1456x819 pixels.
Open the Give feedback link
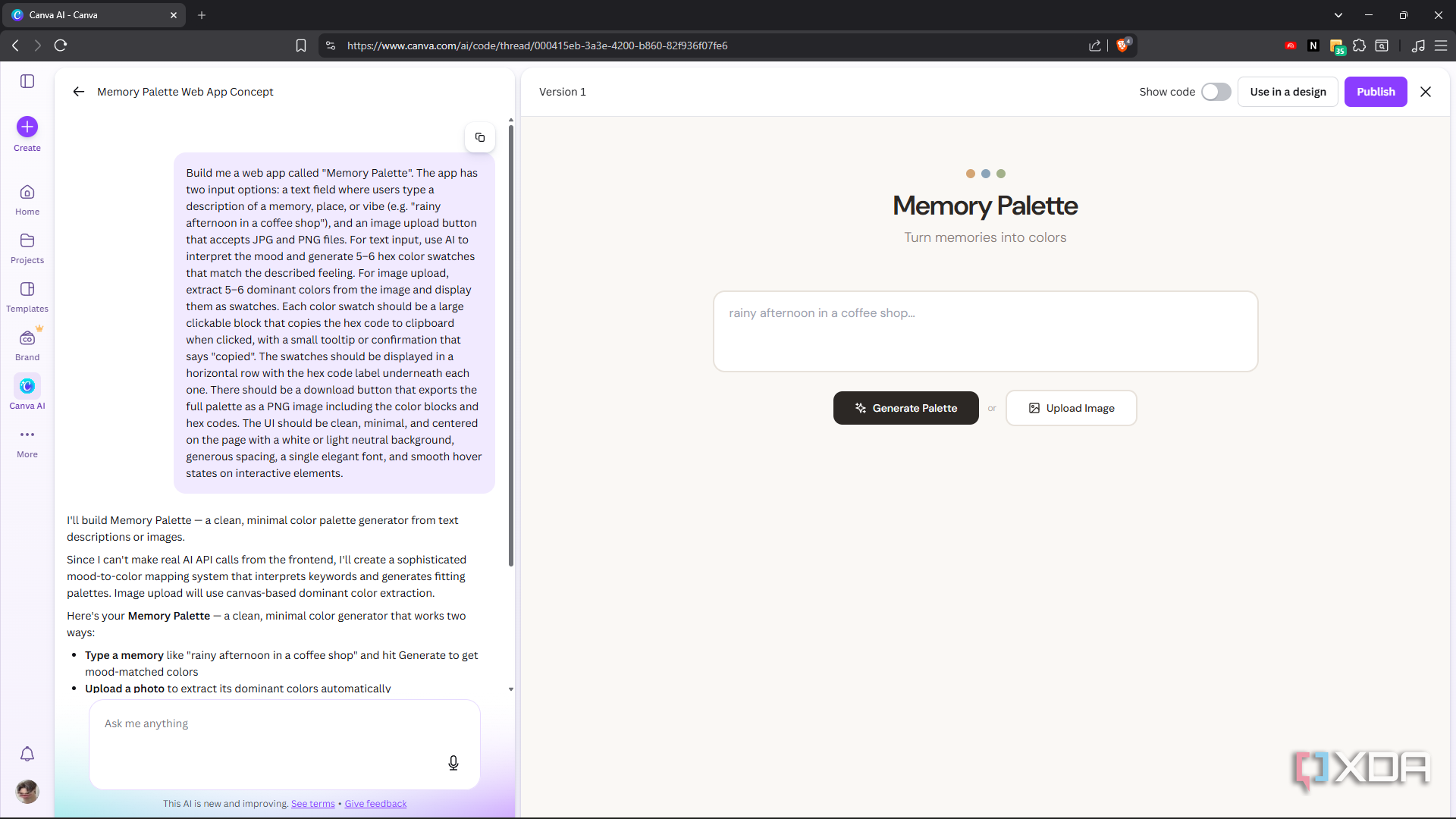click(x=375, y=804)
